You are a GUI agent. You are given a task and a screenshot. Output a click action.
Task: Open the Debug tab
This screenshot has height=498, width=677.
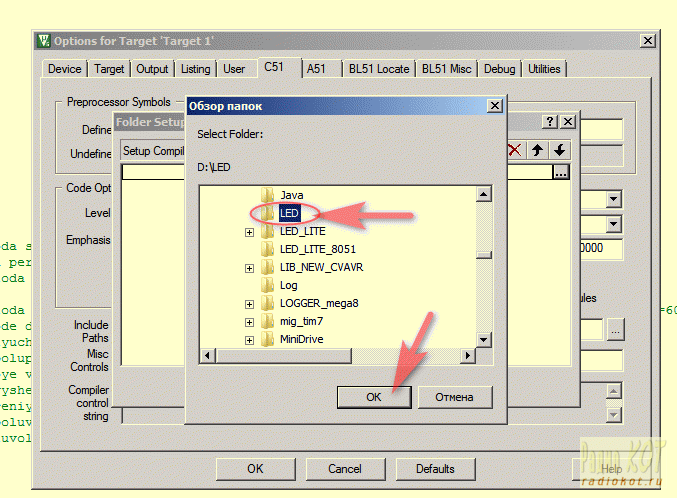500,69
